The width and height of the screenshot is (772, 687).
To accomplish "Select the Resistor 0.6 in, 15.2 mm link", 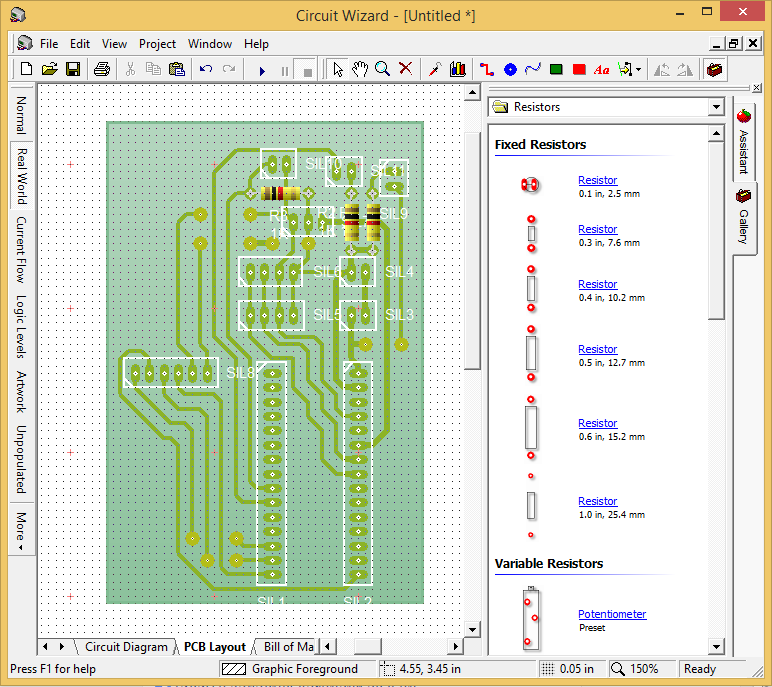I will [x=597, y=423].
